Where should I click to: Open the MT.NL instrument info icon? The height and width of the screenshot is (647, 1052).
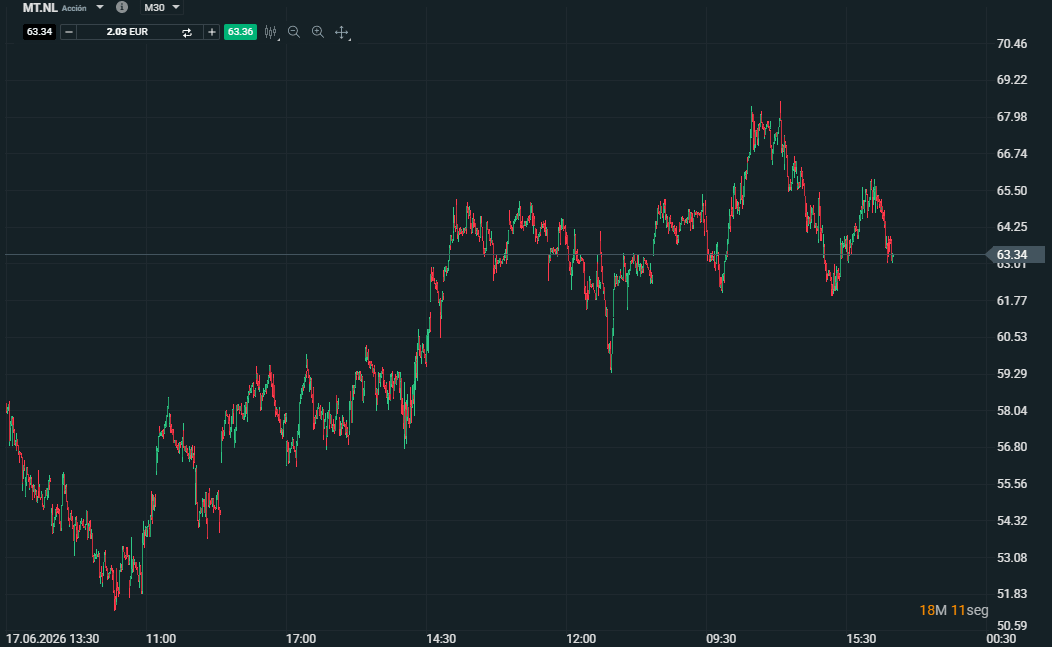(x=121, y=7)
